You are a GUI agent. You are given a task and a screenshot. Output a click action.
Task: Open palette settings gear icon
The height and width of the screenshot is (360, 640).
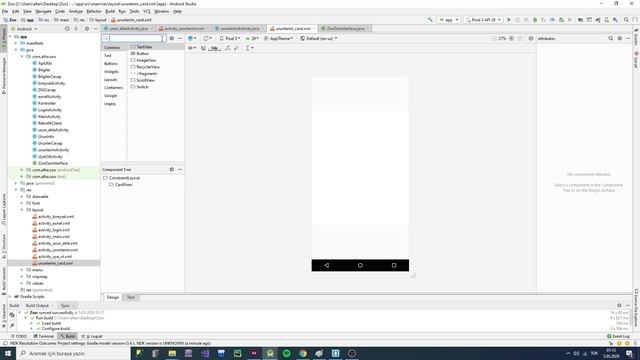point(171,38)
